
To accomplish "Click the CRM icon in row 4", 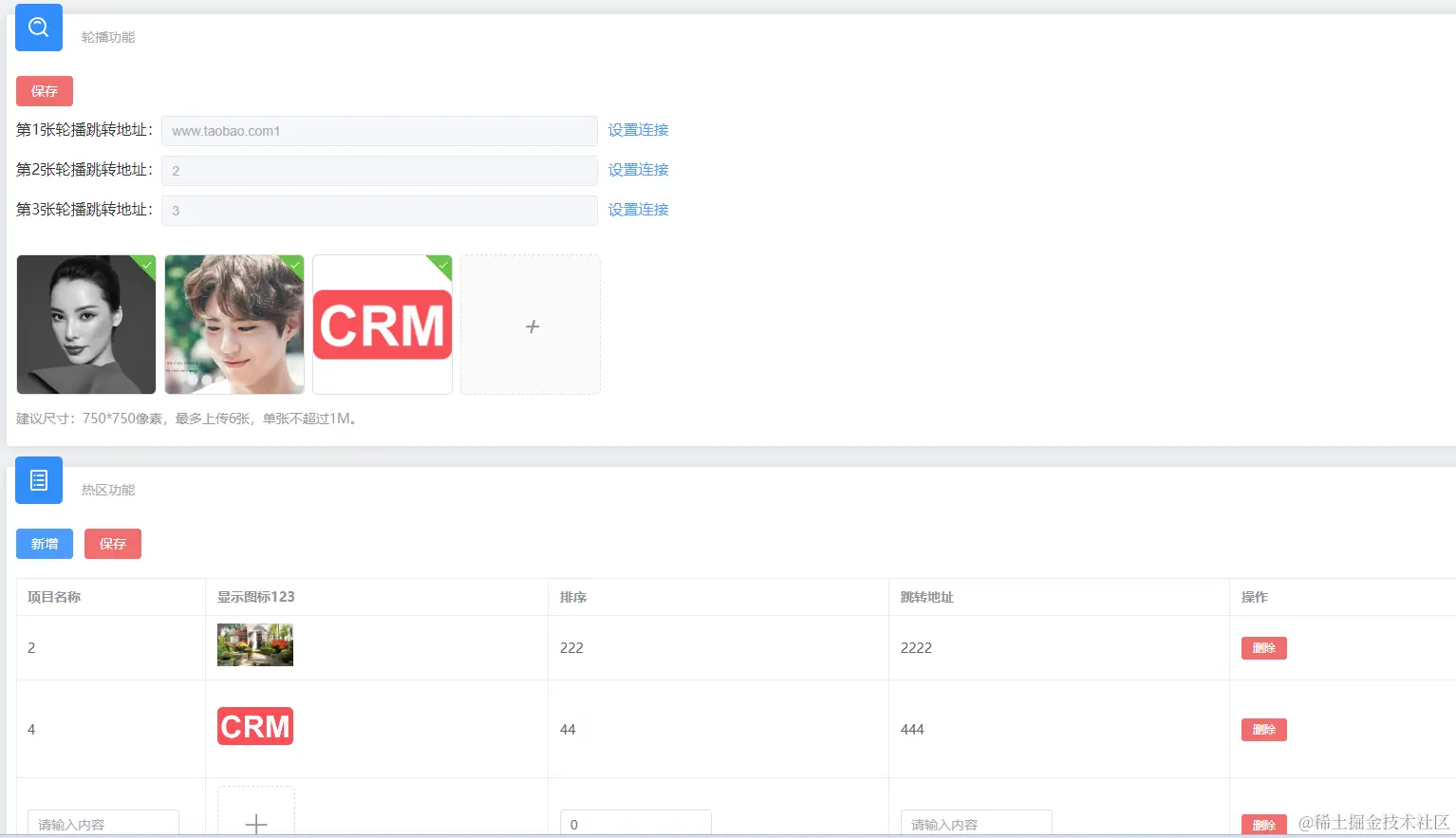I will point(255,726).
